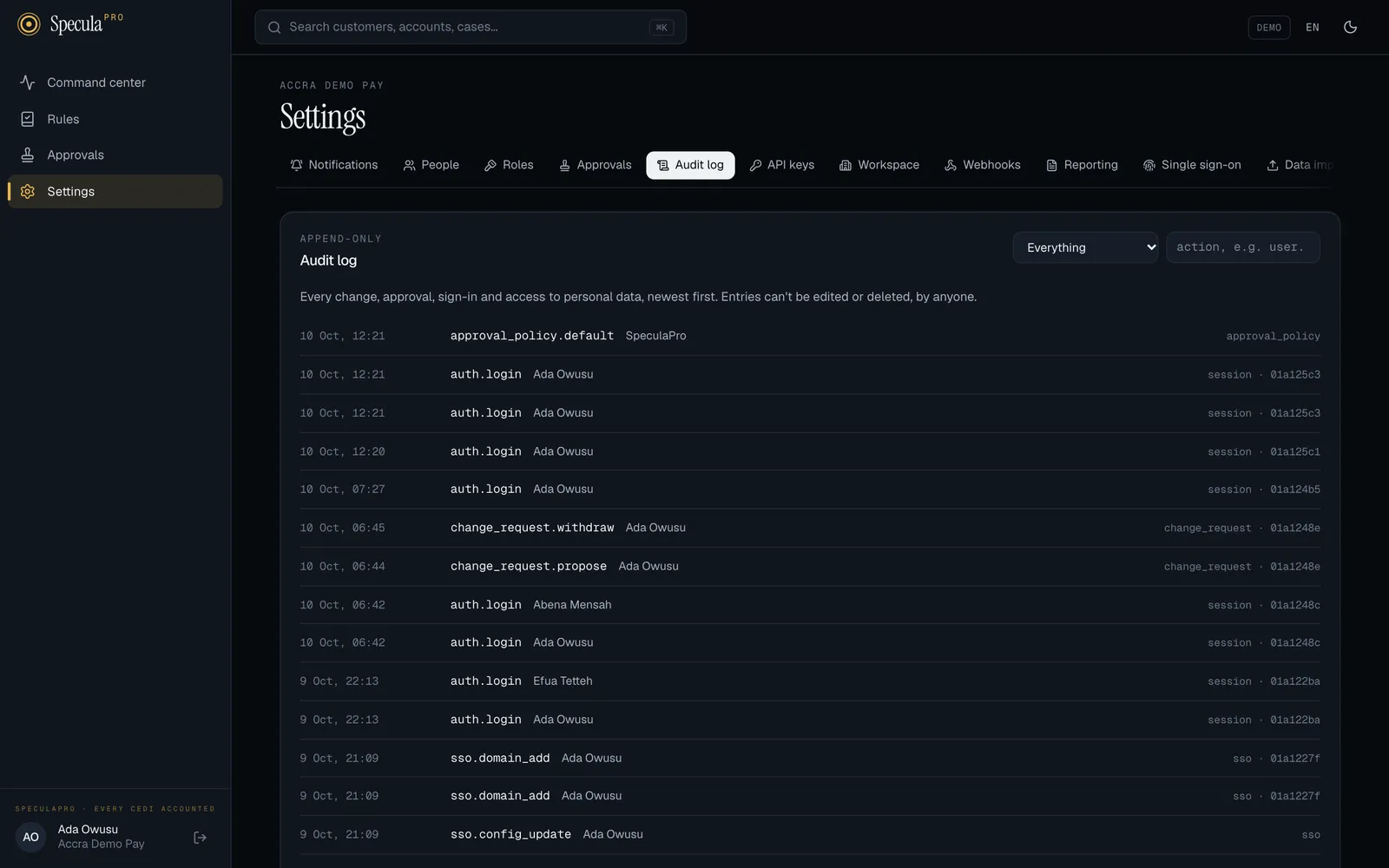Click the sign out icon beside Ada Owusu

coord(200,838)
